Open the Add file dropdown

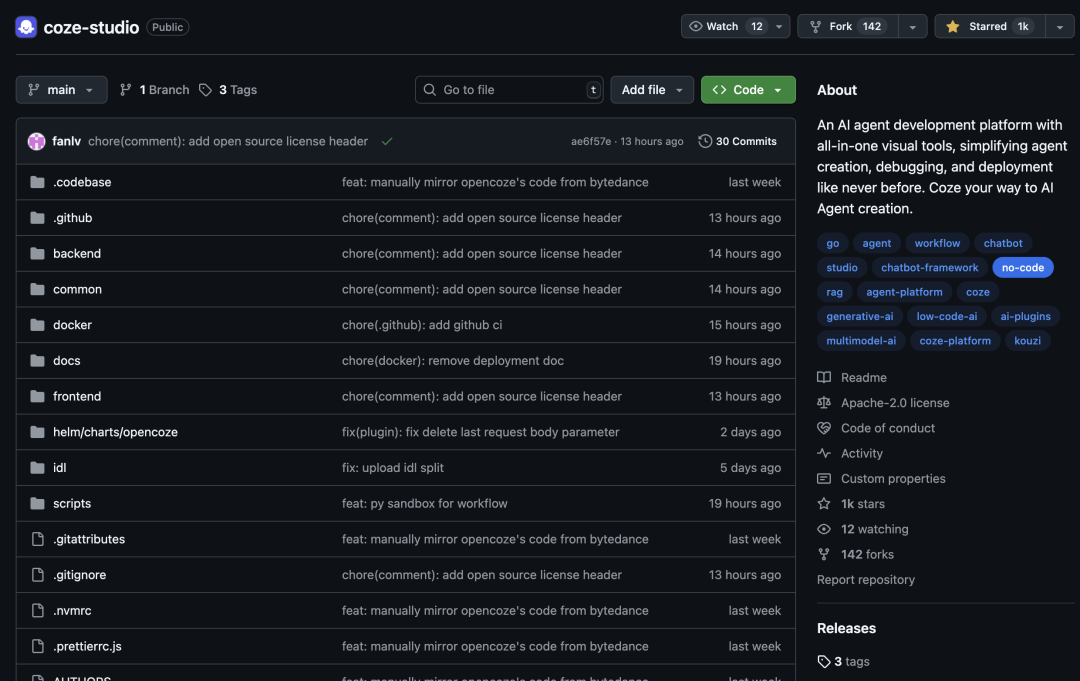652,90
